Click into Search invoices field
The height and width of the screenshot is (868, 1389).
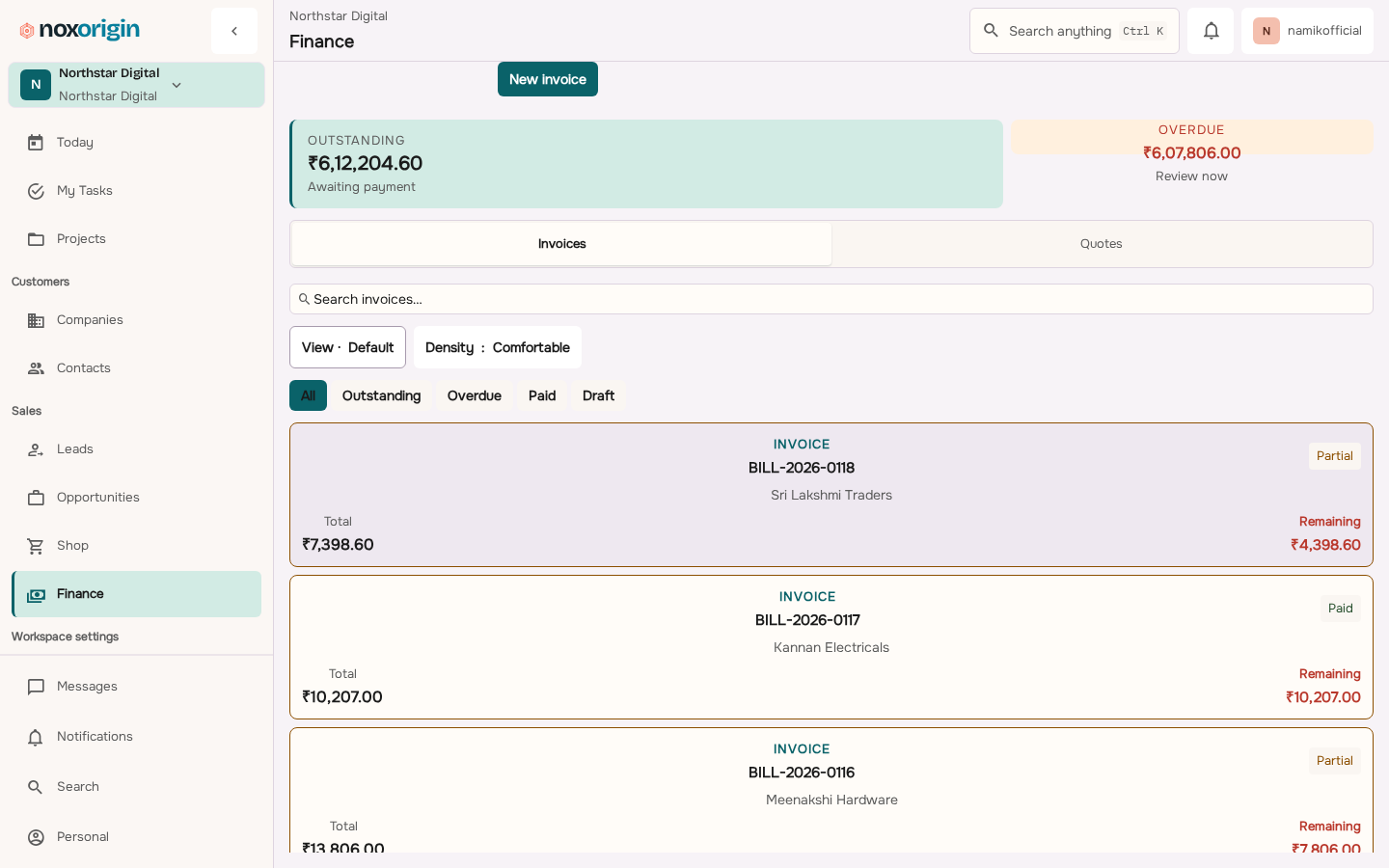831,299
